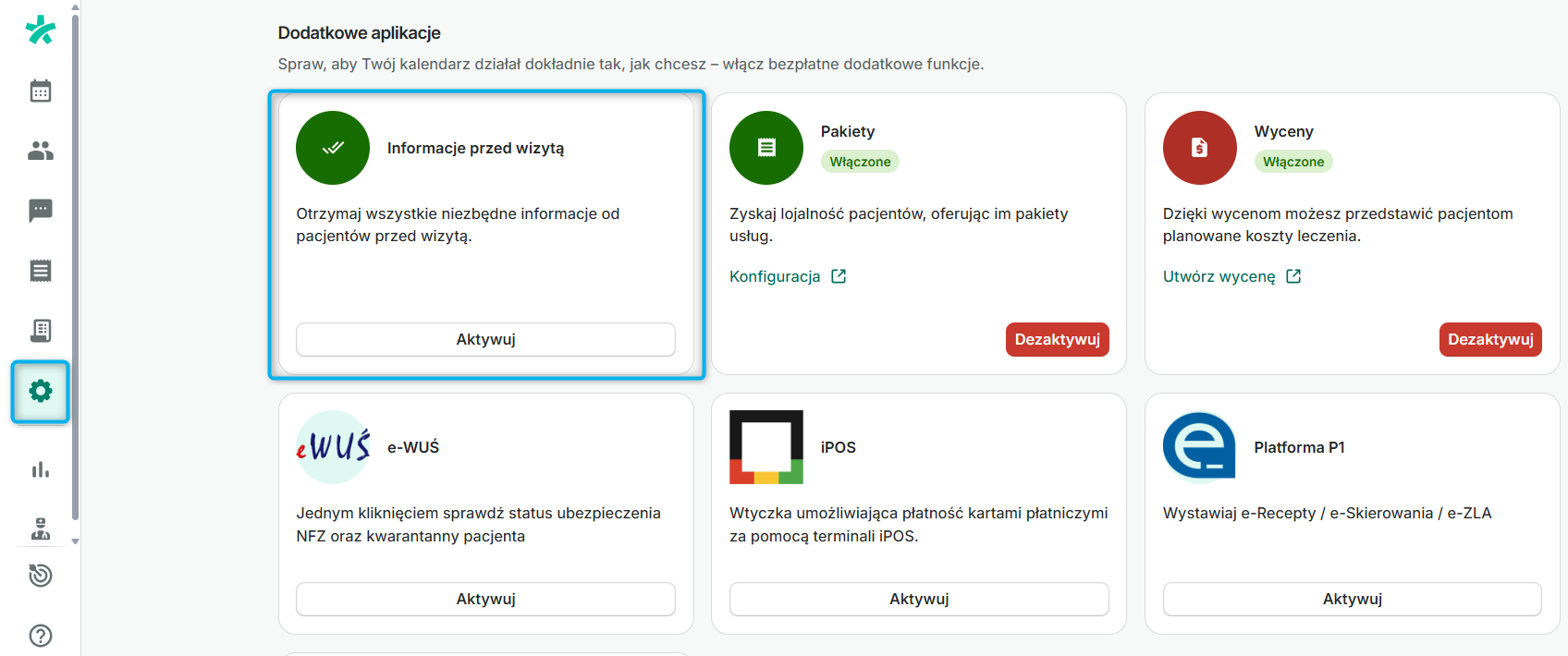The height and width of the screenshot is (656, 1568).
Task: Deactivate the Wyceny app
Action: click(1490, 339)
